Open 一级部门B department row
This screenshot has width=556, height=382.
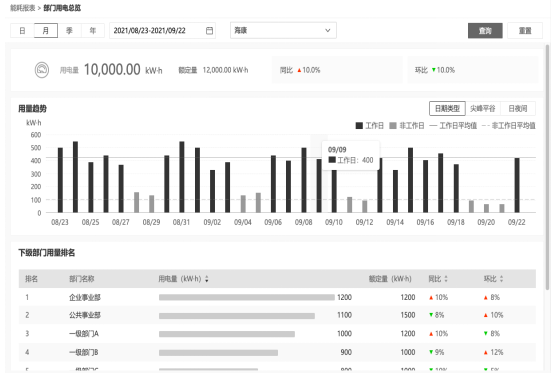[277, 352]
